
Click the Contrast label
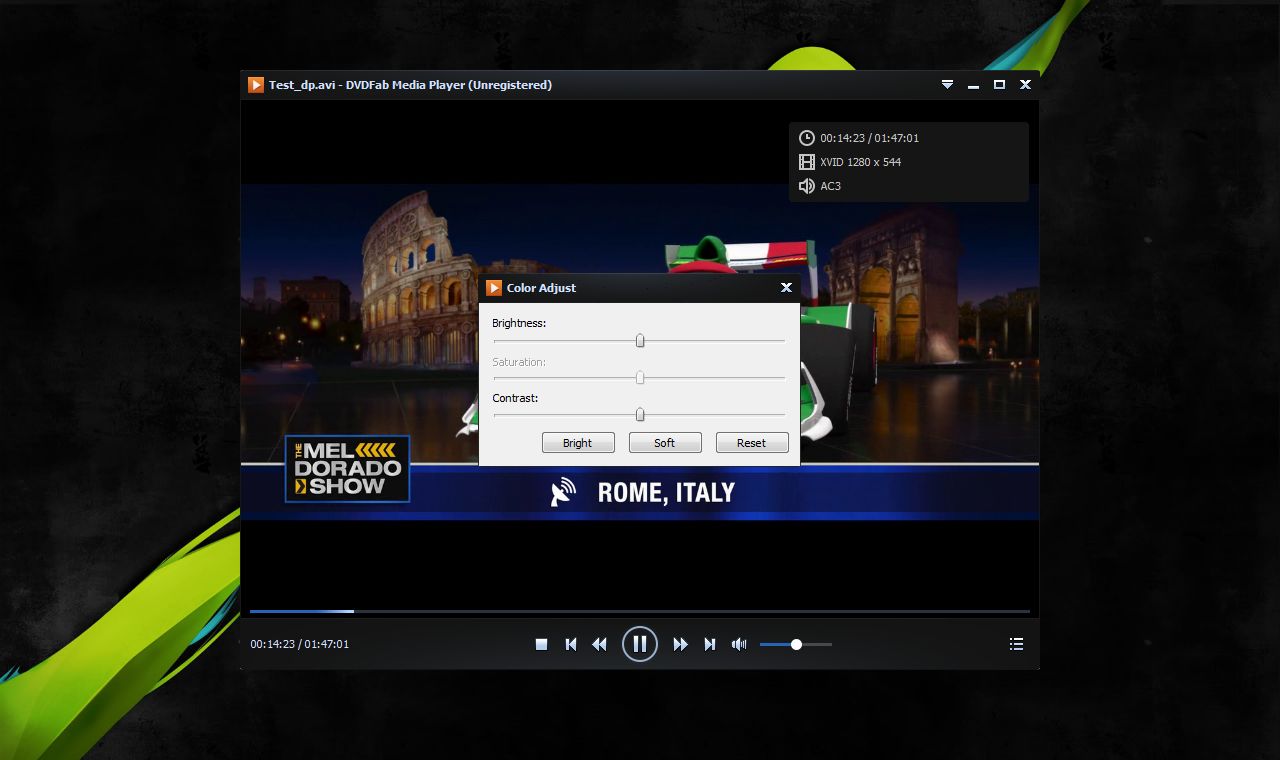click(x=515, y=398)
